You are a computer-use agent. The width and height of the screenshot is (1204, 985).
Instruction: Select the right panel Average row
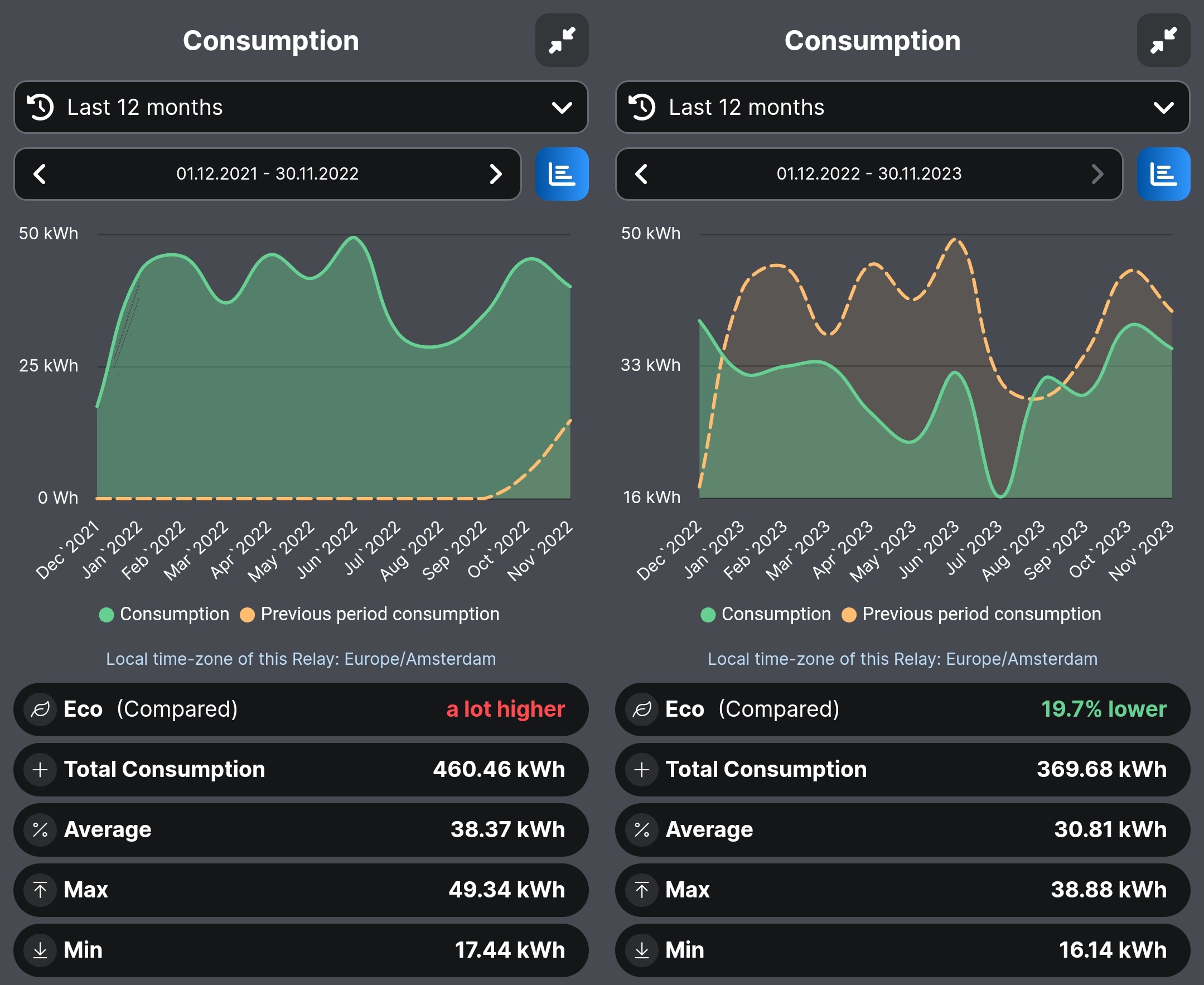pyautogui.click(x=902, y=829)
